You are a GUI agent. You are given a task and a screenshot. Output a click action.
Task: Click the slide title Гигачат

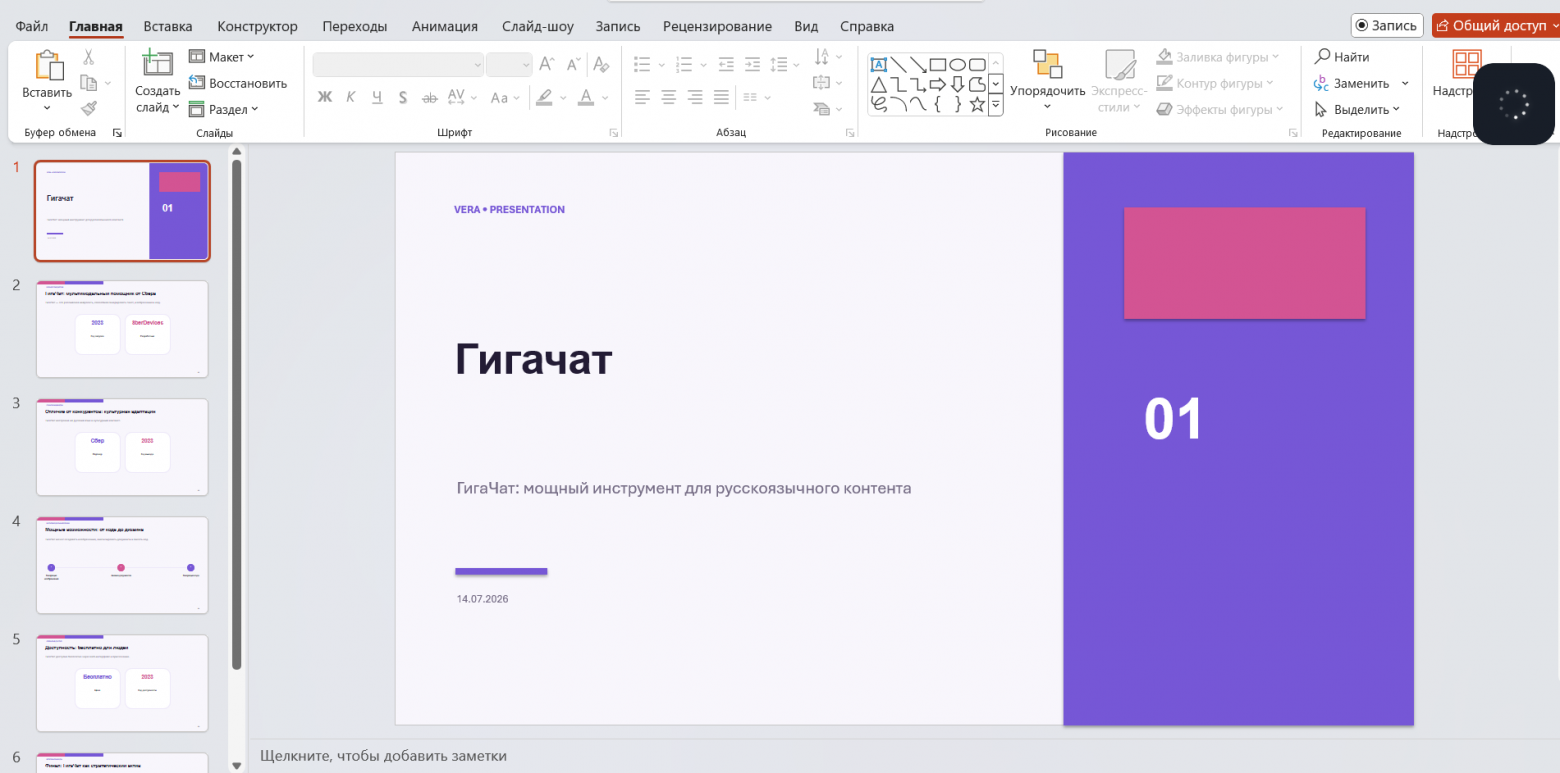[x=534, y=359]
